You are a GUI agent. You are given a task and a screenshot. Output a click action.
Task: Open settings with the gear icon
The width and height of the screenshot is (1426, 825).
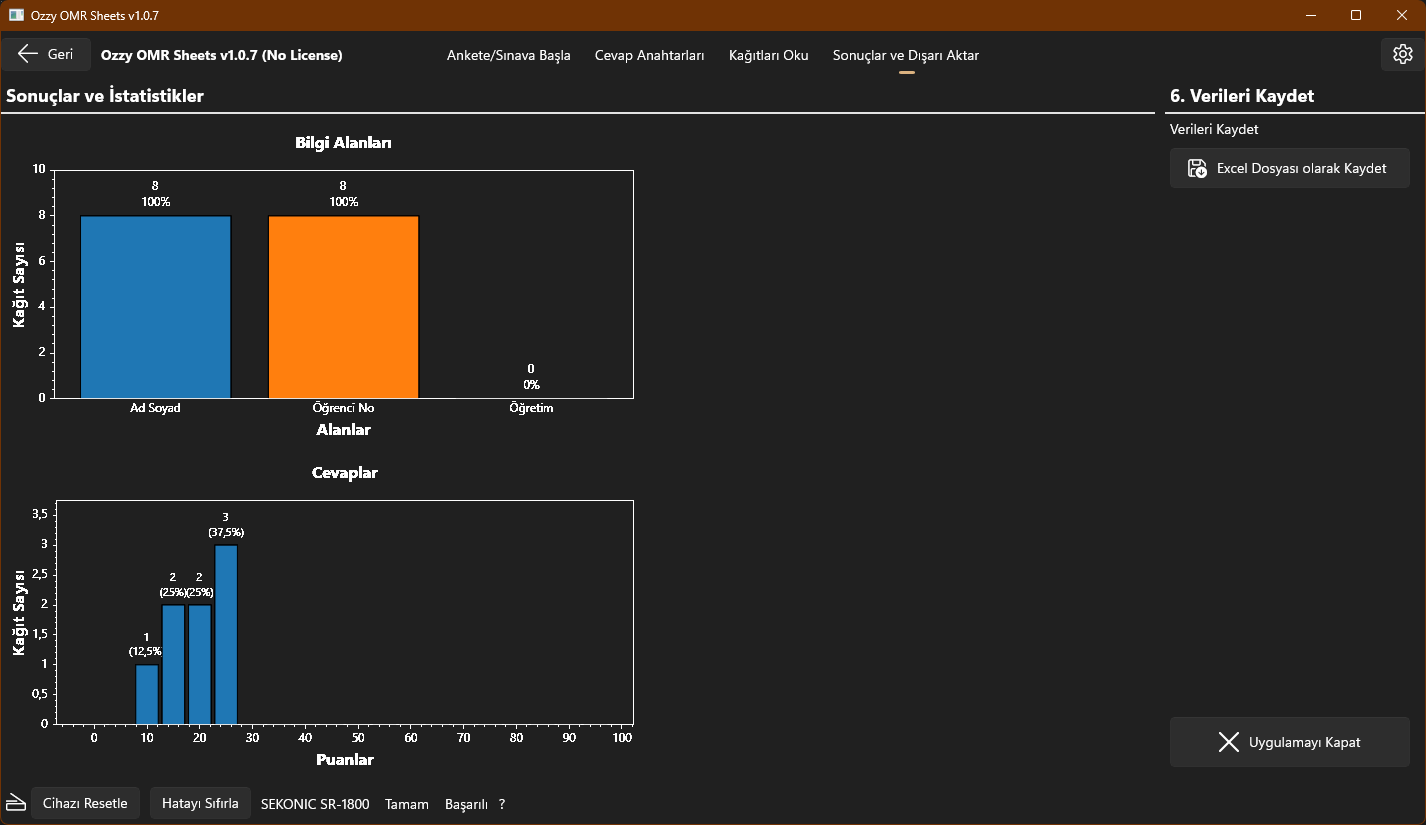(x=1402, y=54)
